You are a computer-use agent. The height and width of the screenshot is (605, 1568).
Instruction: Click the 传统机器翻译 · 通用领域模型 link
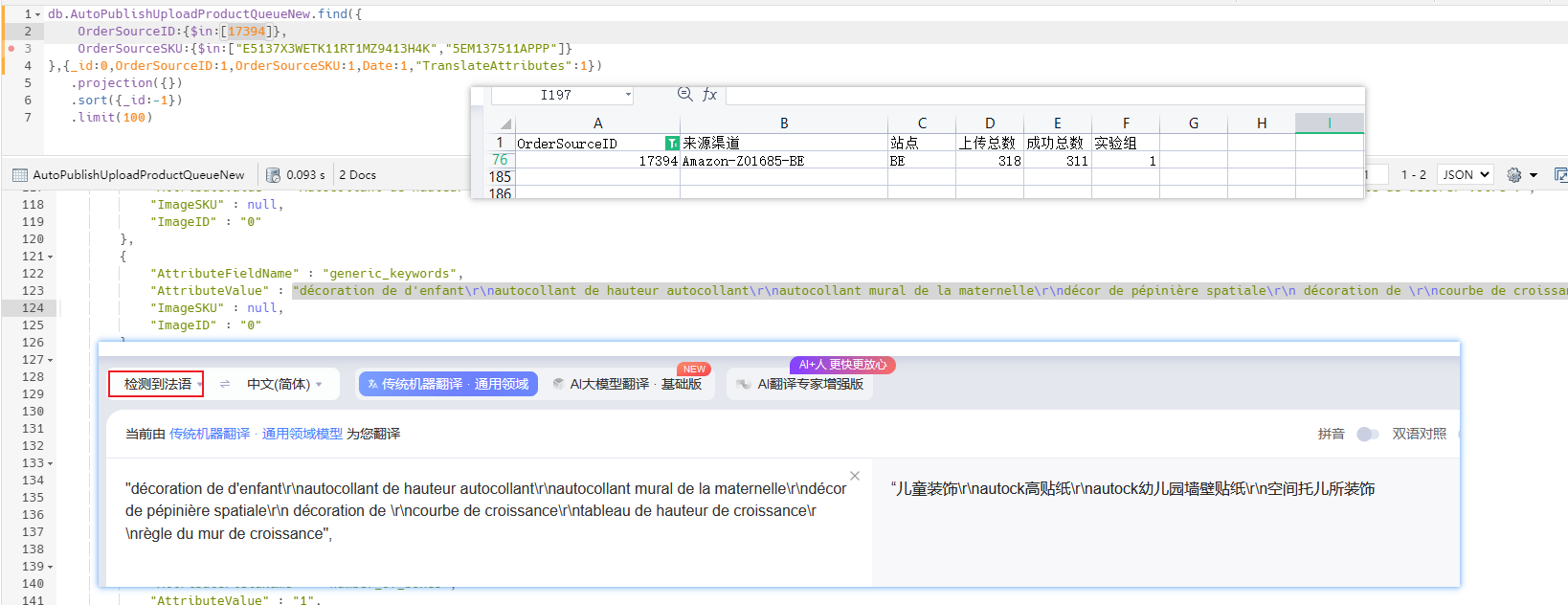pos(256,434)
